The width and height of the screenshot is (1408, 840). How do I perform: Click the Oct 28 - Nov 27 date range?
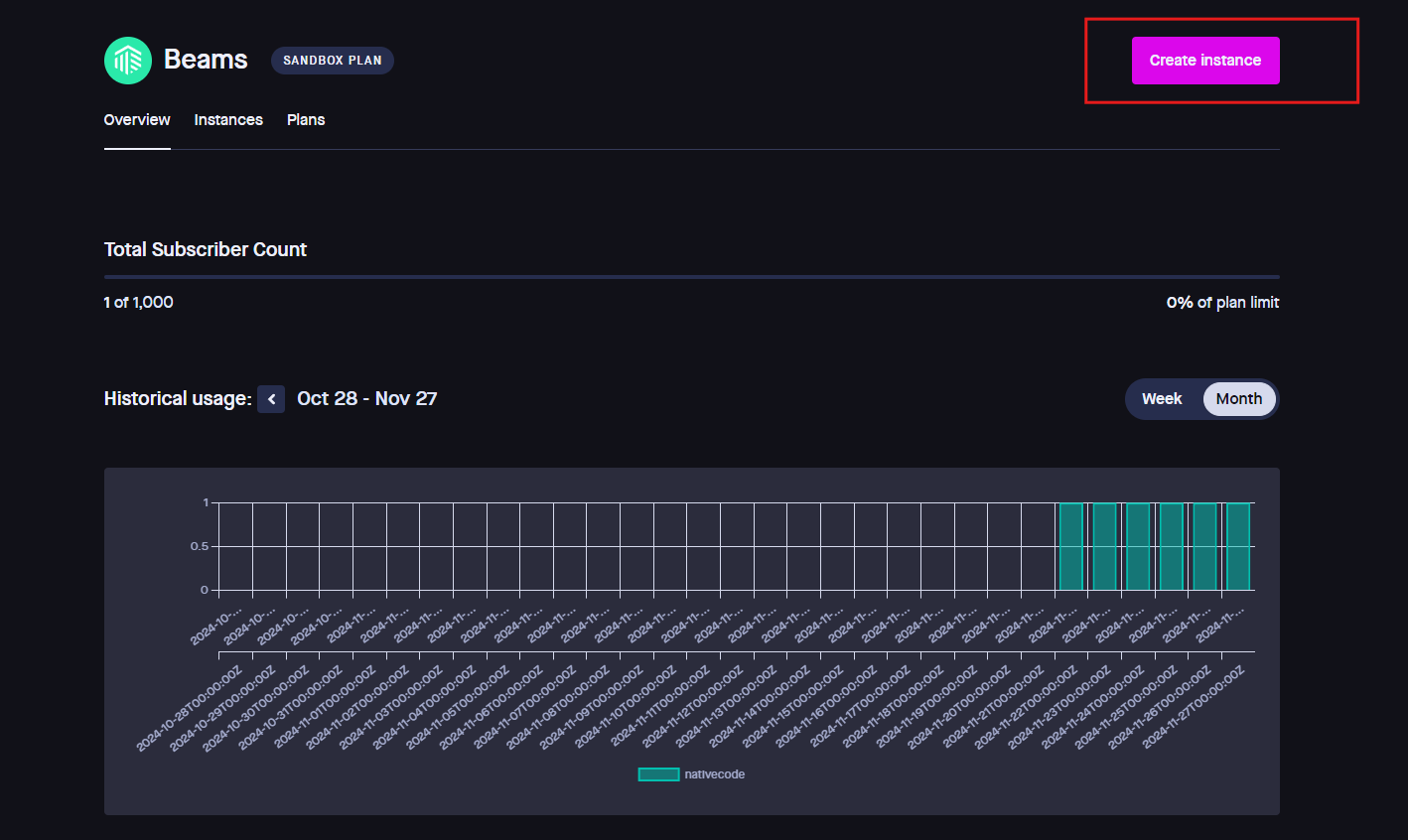point(366,399)
